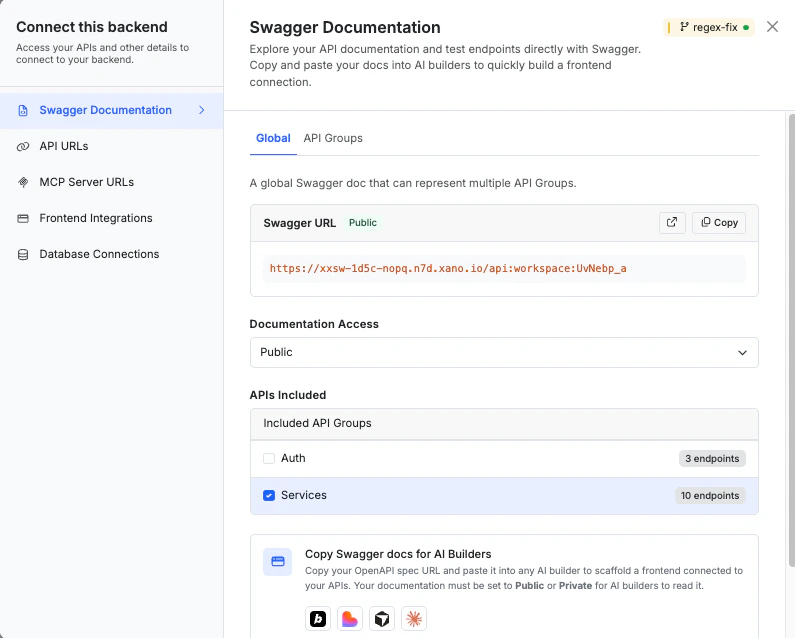The width and height of the screenshot is (795, 638).
Task: Open Swagger URL in new window icon
Action: coord(672,223)
